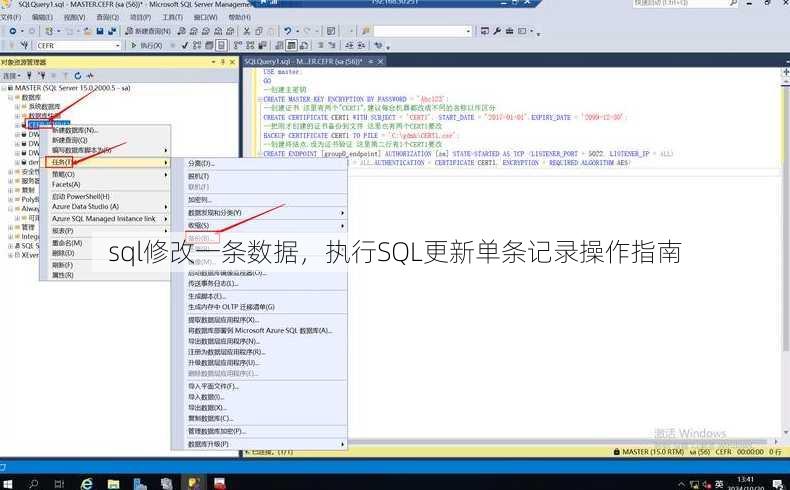Select 脱机(T) in the tasks submenu
Screen dimensions: 790x490
[x=259, y=176]
